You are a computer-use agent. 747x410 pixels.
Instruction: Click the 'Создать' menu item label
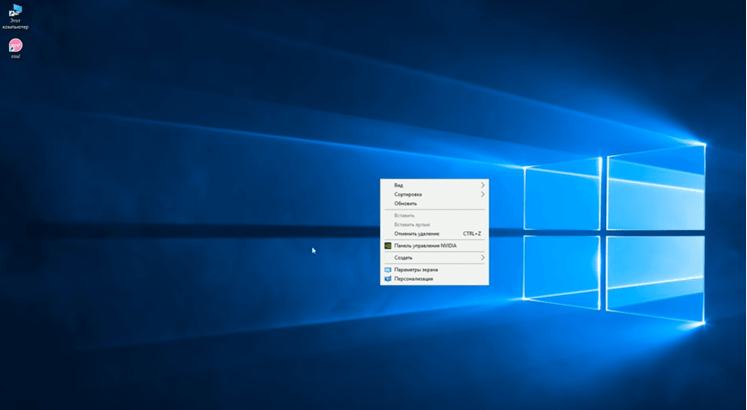point(403,258)
